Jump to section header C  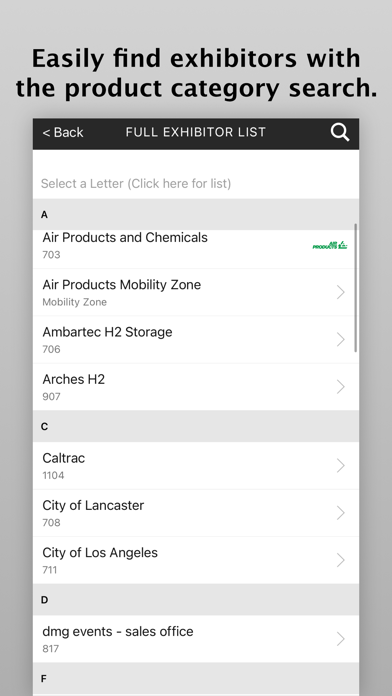196,426
